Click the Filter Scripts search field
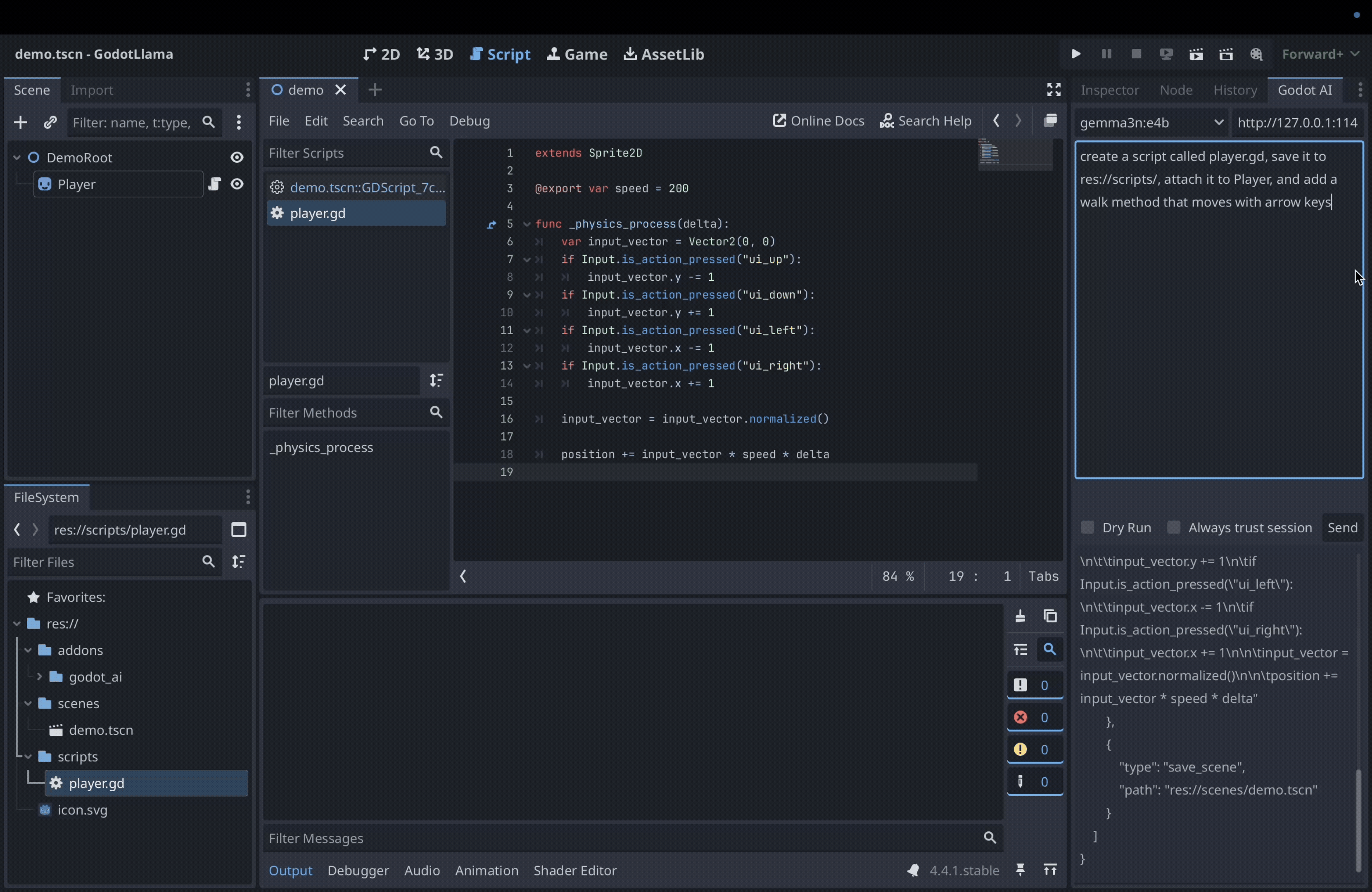Viewport: 1372px width, 892px height. click(356, 153)
